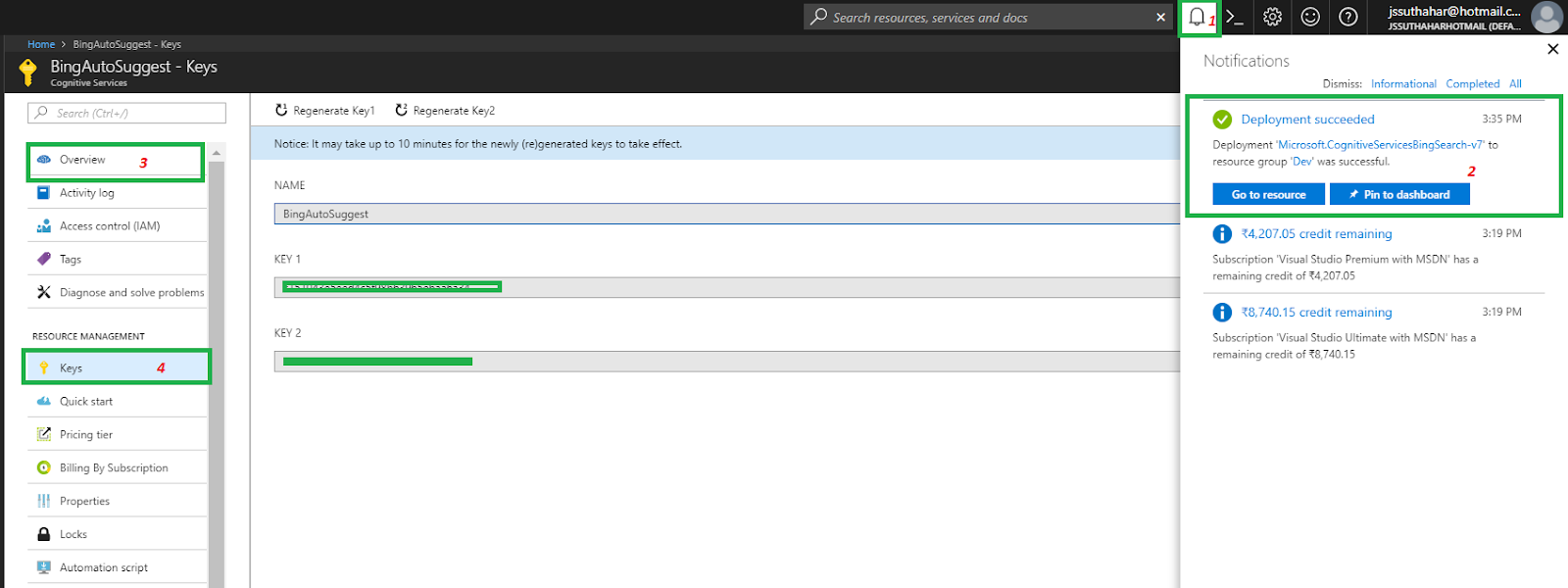The image size is (1568, 588).
Task: Close the Notifications panel
Action: tap(1552, 49)
